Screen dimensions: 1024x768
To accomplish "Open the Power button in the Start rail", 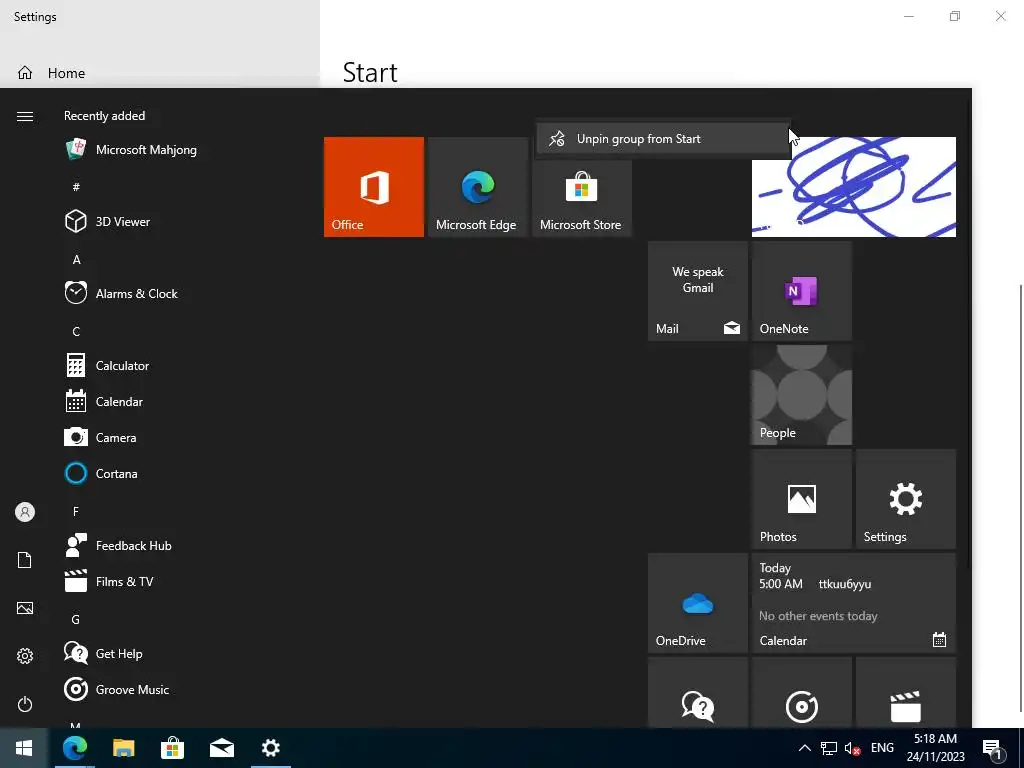I will click(x=25, y=704).
